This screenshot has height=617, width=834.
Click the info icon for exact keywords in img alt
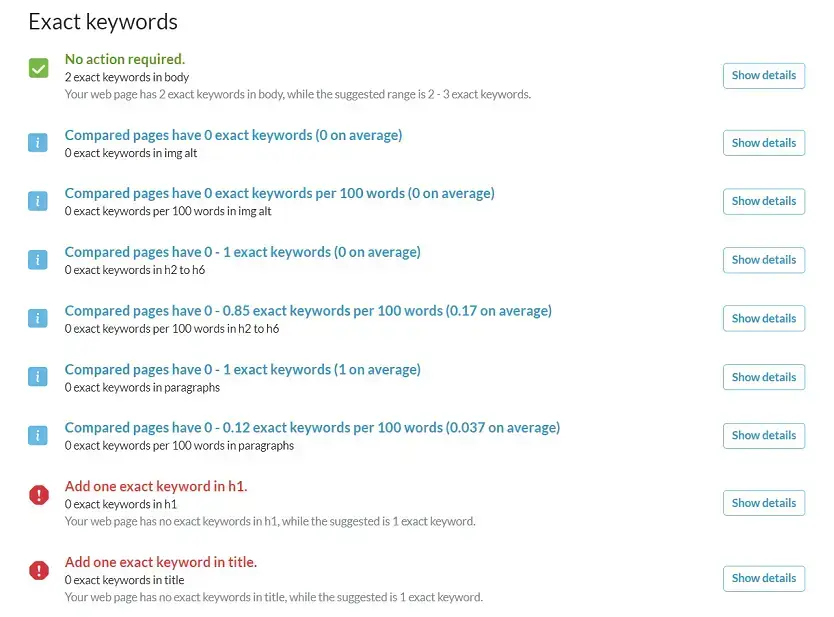click(38, 143)
